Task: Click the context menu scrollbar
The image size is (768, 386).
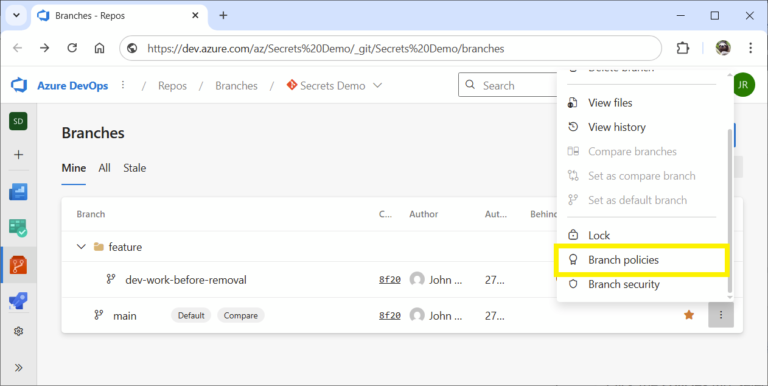Action: tap(730, 210)
